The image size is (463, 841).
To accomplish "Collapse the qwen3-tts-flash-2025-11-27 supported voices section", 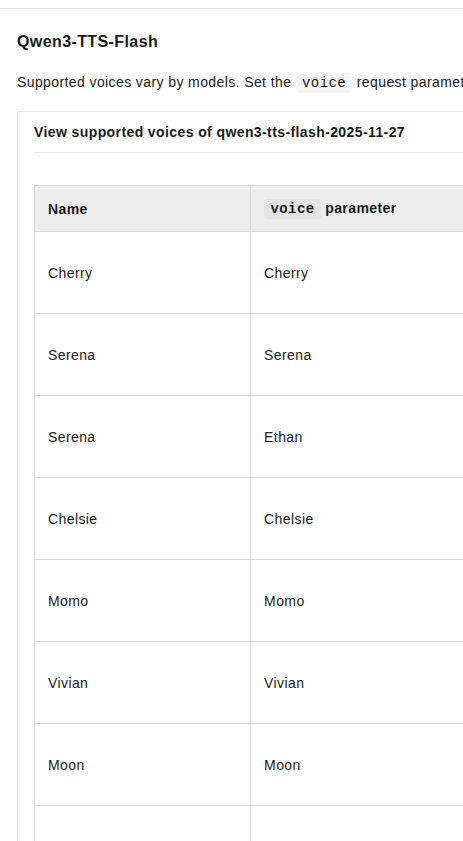I will pyautogui.click(x=219, y=132).
